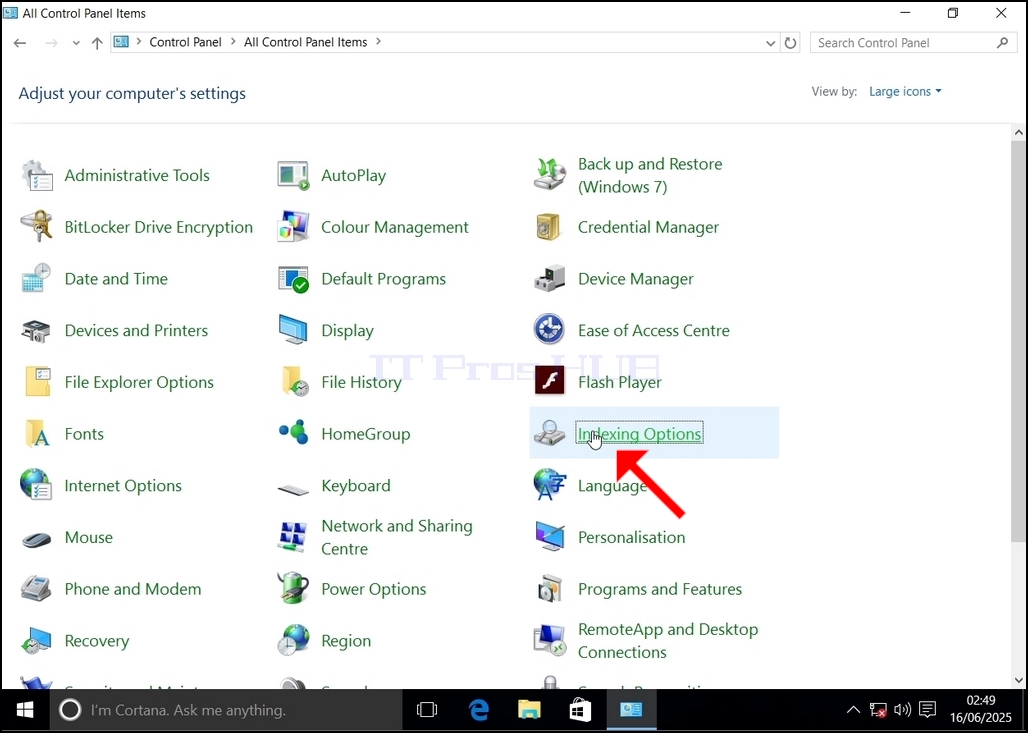Click the Flash Player icon
This screenshot has width=1028, height=733.
(549, 380)
